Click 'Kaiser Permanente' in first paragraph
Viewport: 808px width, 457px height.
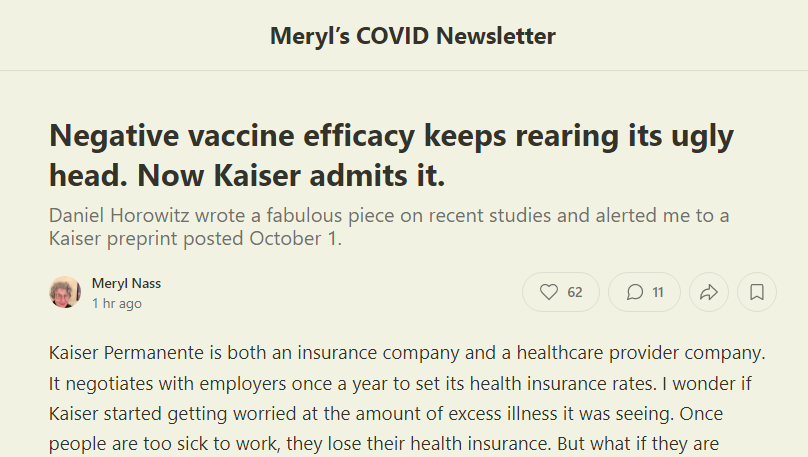(116, 353)
